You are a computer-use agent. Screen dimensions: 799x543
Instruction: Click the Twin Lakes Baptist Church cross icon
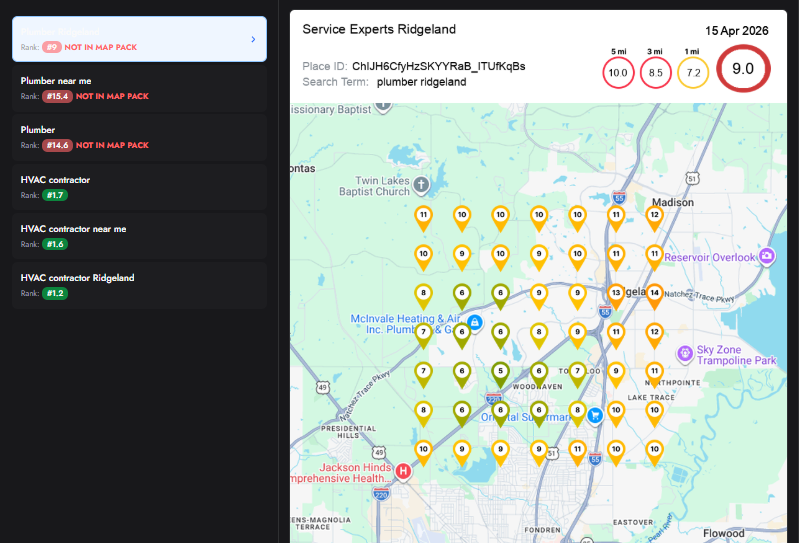(421, 184)
